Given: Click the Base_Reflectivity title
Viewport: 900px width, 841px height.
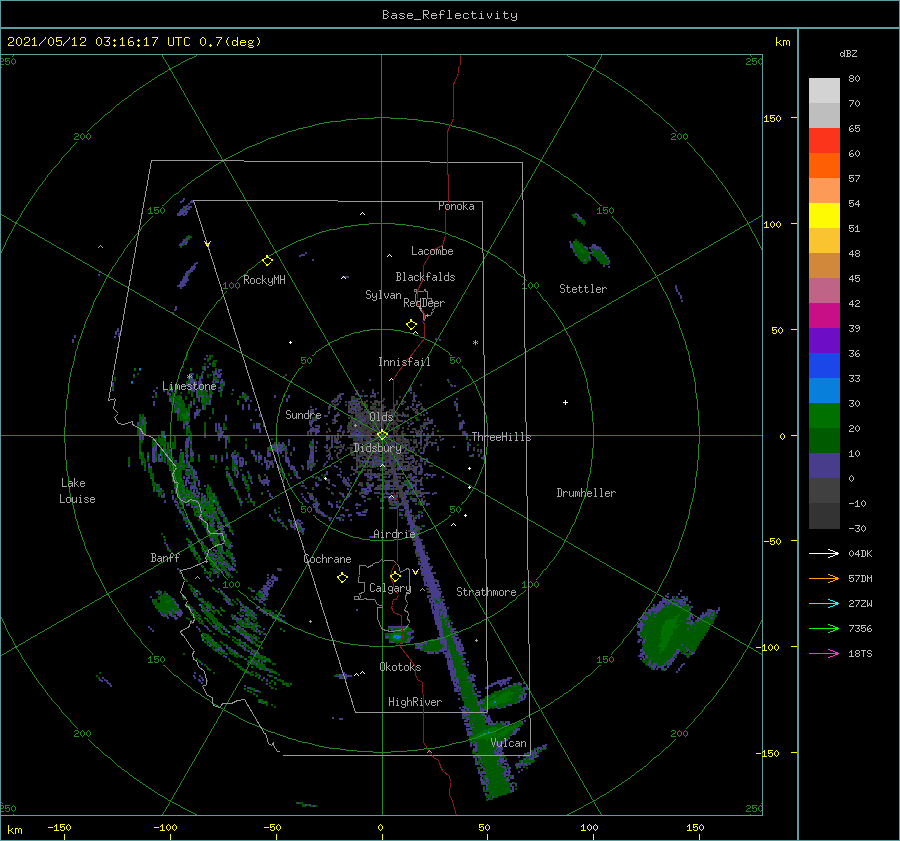Looking at the screenshot, I should pyautogui.click(x=450, y=15).
